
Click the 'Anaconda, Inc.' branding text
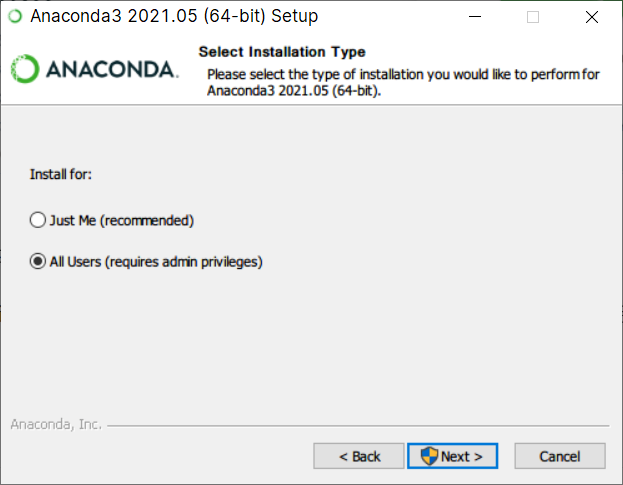pyautogui.click(x=56, y=424)
